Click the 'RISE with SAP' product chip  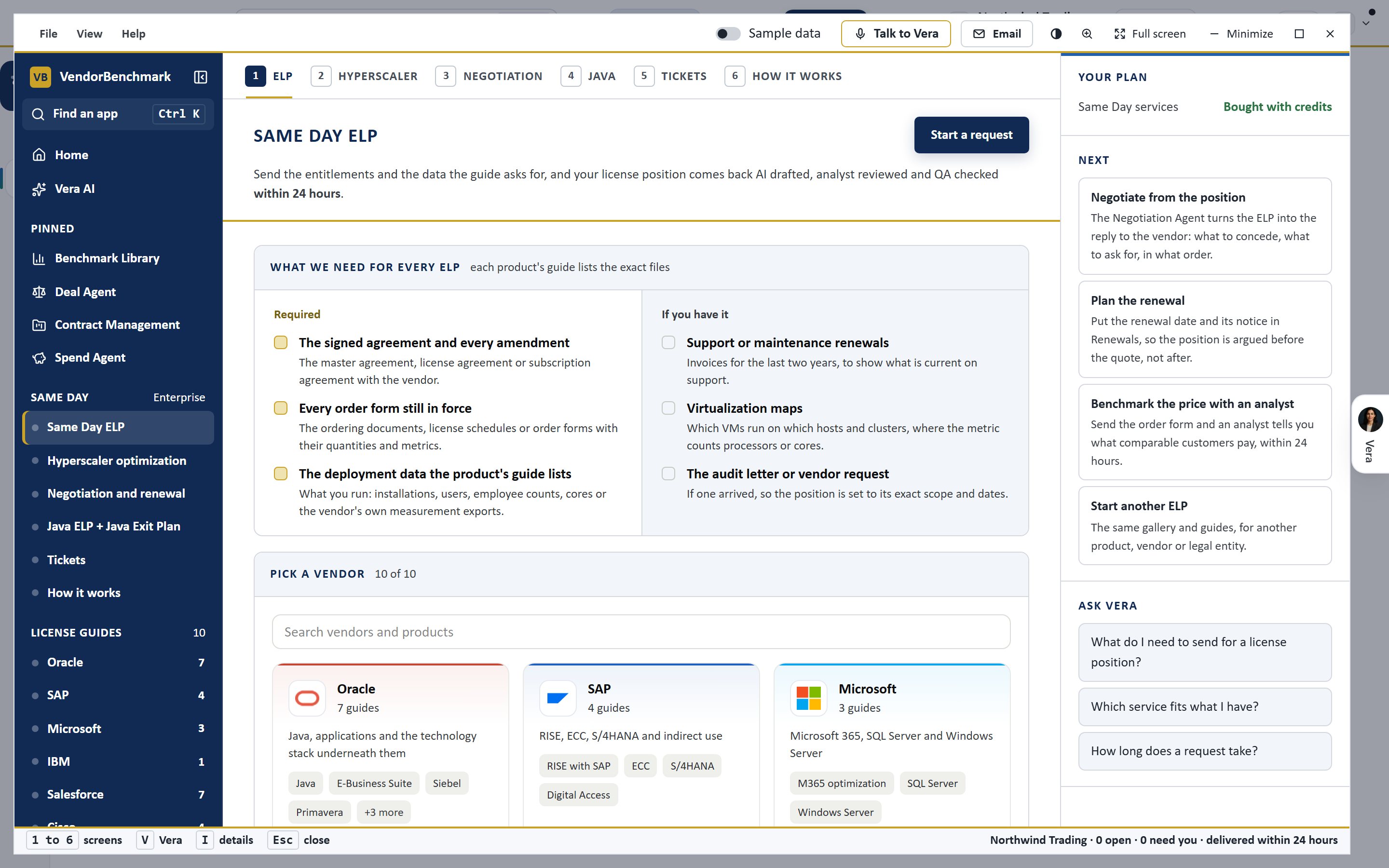click(x=579, y=766)
